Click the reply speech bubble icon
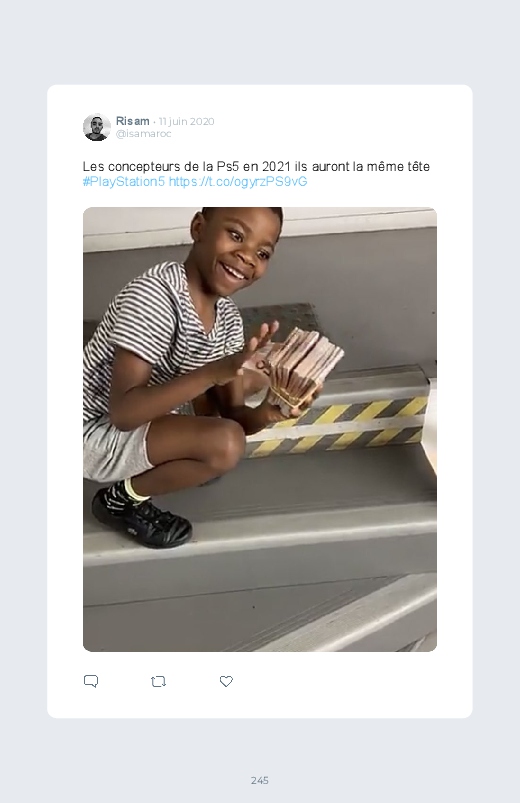 (x=91, y=681)
